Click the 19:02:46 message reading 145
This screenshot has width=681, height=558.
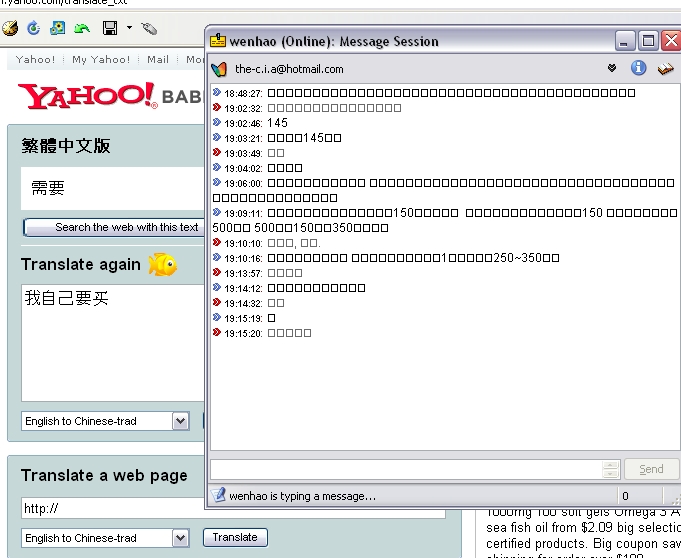point(277,123)
